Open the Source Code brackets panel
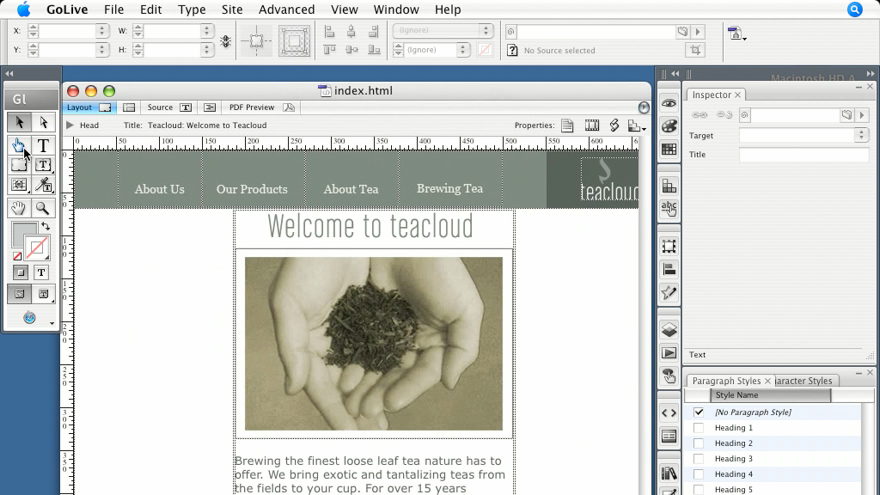 tap(669, 413)
